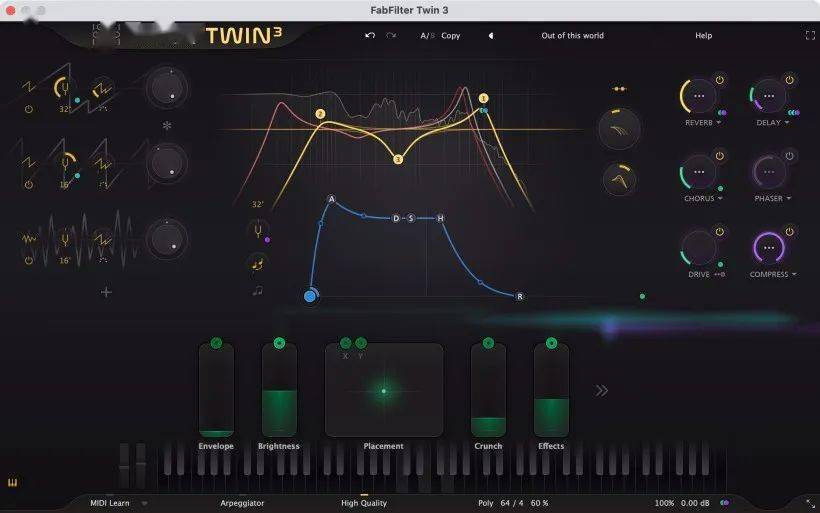Click filter tuning fork icon under 32' label

tap(258, 231)
